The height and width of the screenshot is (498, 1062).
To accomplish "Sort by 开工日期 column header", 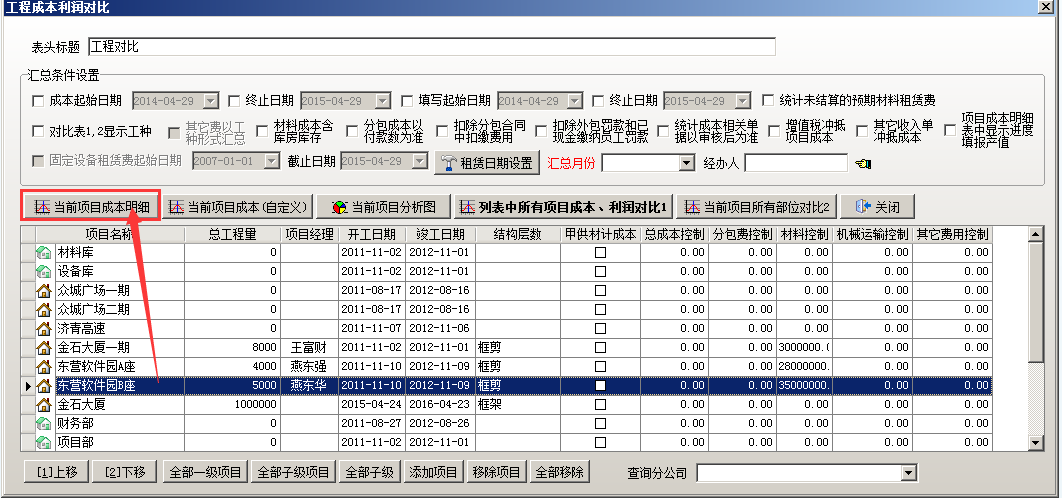I will coord(372,234).
